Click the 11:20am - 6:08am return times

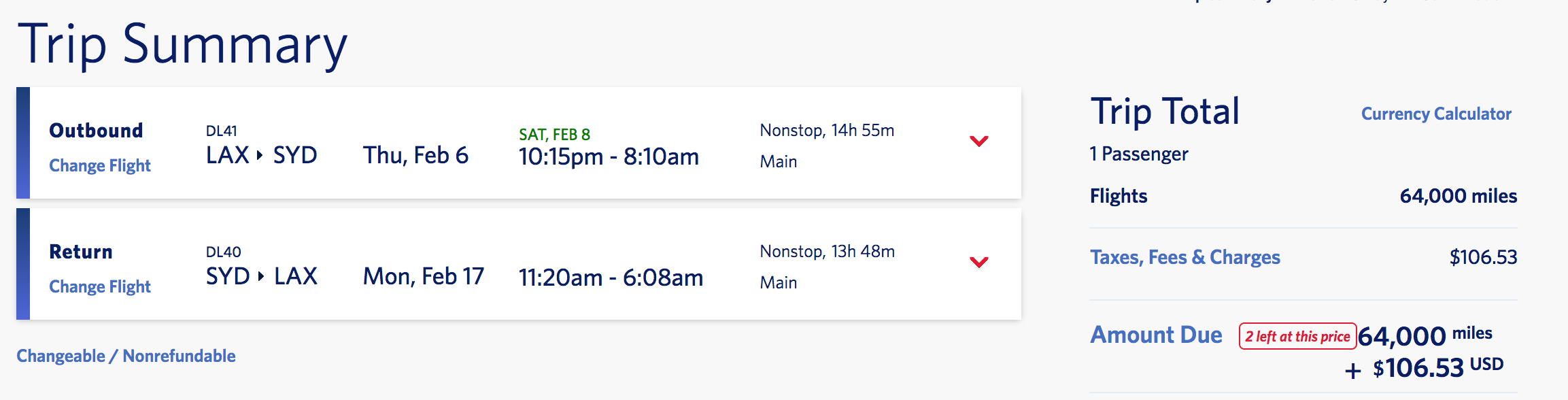pyautogui.click(x=611, y=278)
